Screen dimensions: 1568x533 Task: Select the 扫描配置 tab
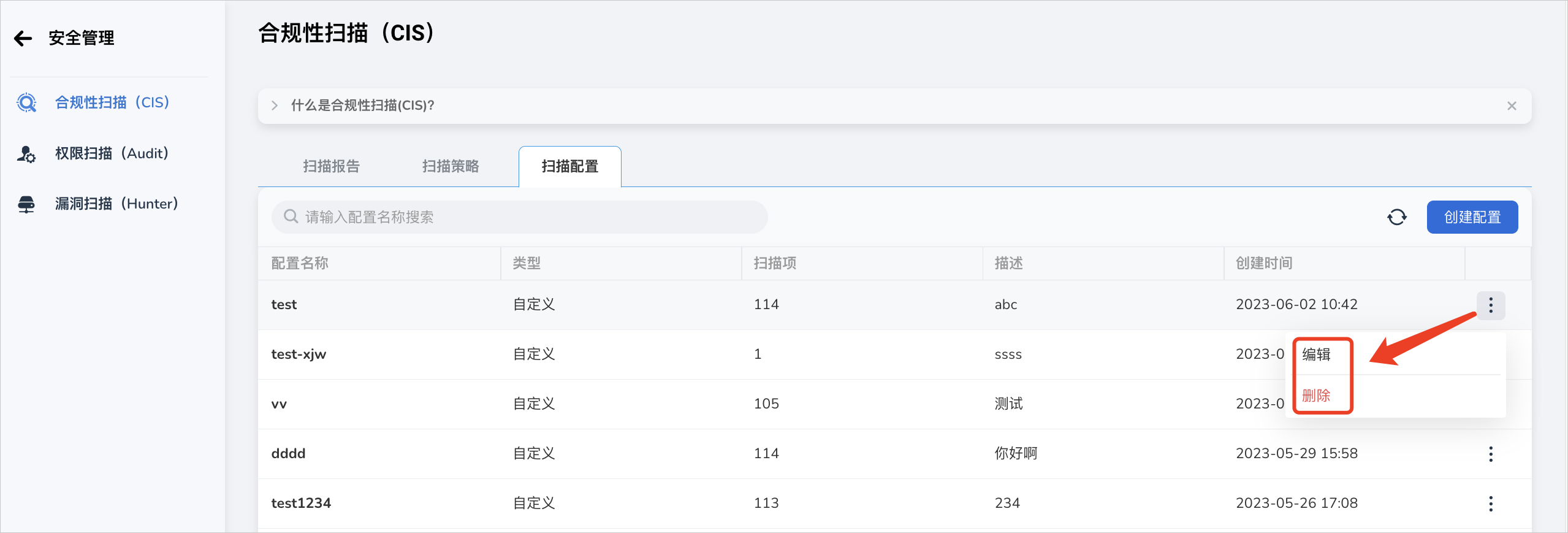569,166
